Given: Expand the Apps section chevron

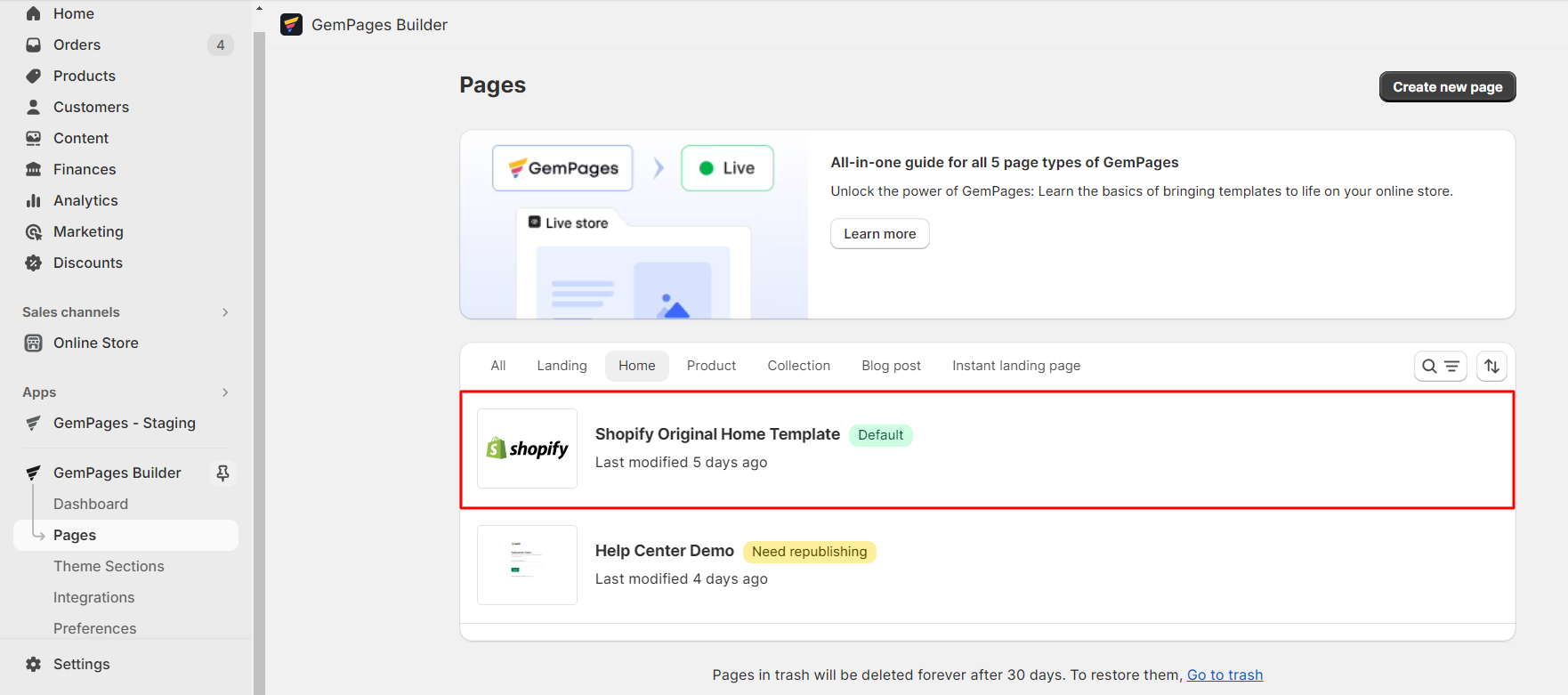Looking at the screenshot, I should tap(225, 392).
